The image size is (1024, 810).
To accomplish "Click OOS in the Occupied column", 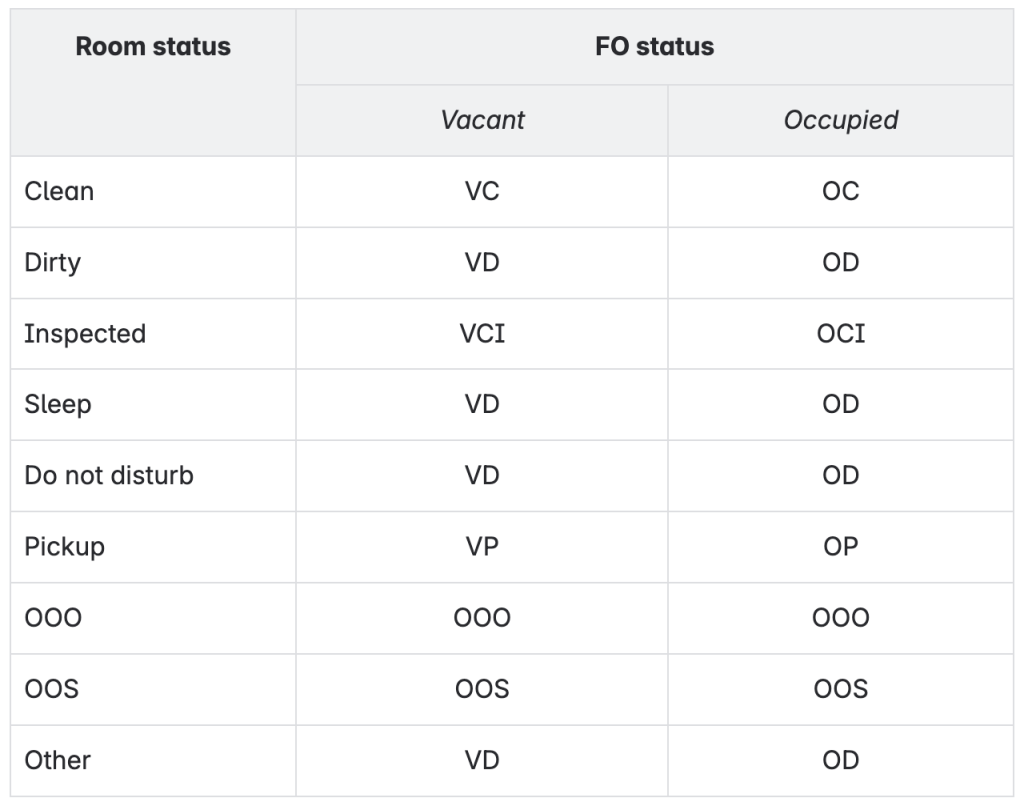I will (x=840, y=689).
